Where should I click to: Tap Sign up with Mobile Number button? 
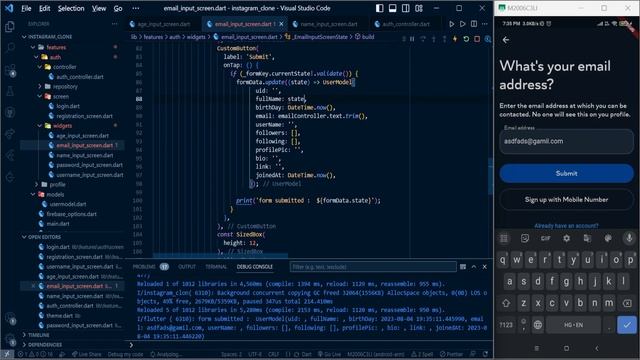[567, 200]
